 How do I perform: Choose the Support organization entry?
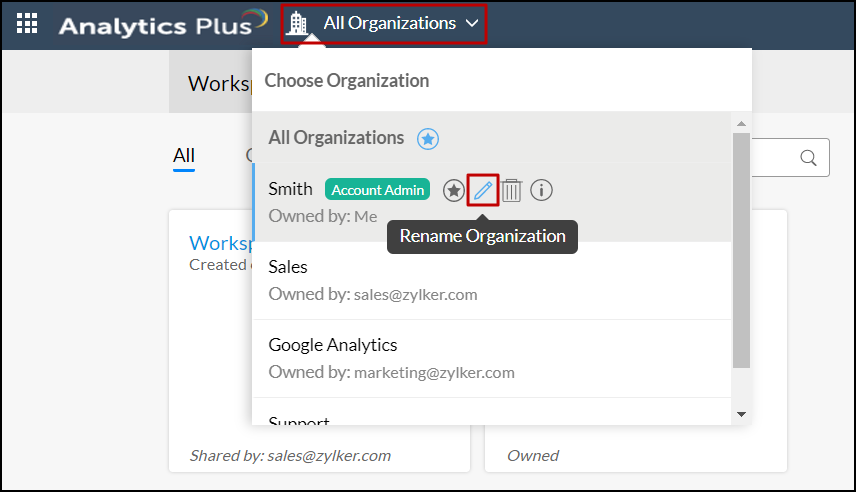[299, 421]
